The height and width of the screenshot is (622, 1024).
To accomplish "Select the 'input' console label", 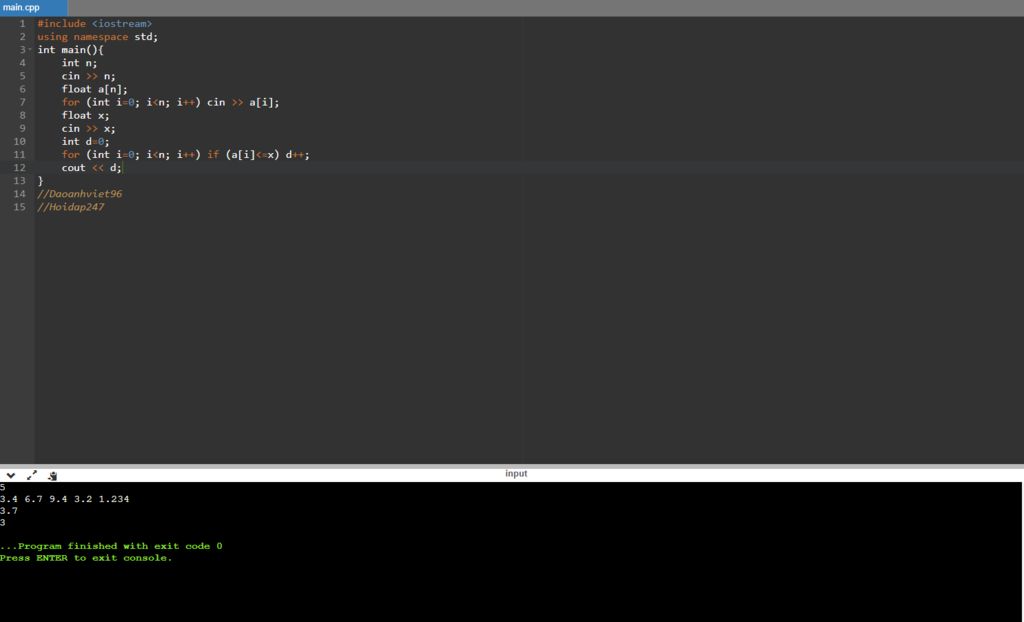I will 516,474.
